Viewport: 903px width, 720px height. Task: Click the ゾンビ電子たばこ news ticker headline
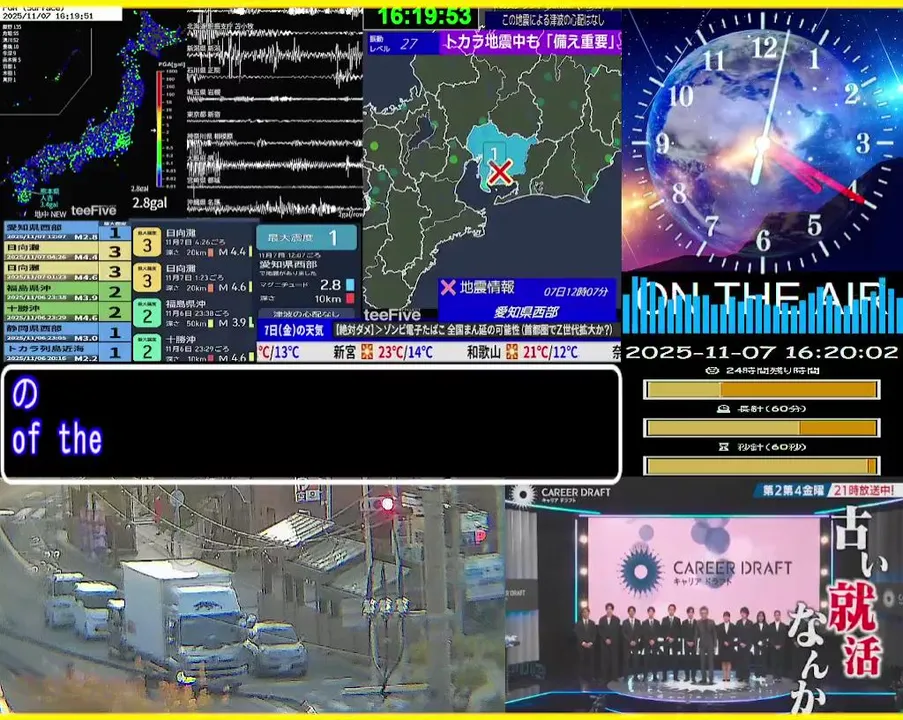(x=475, y=330)
